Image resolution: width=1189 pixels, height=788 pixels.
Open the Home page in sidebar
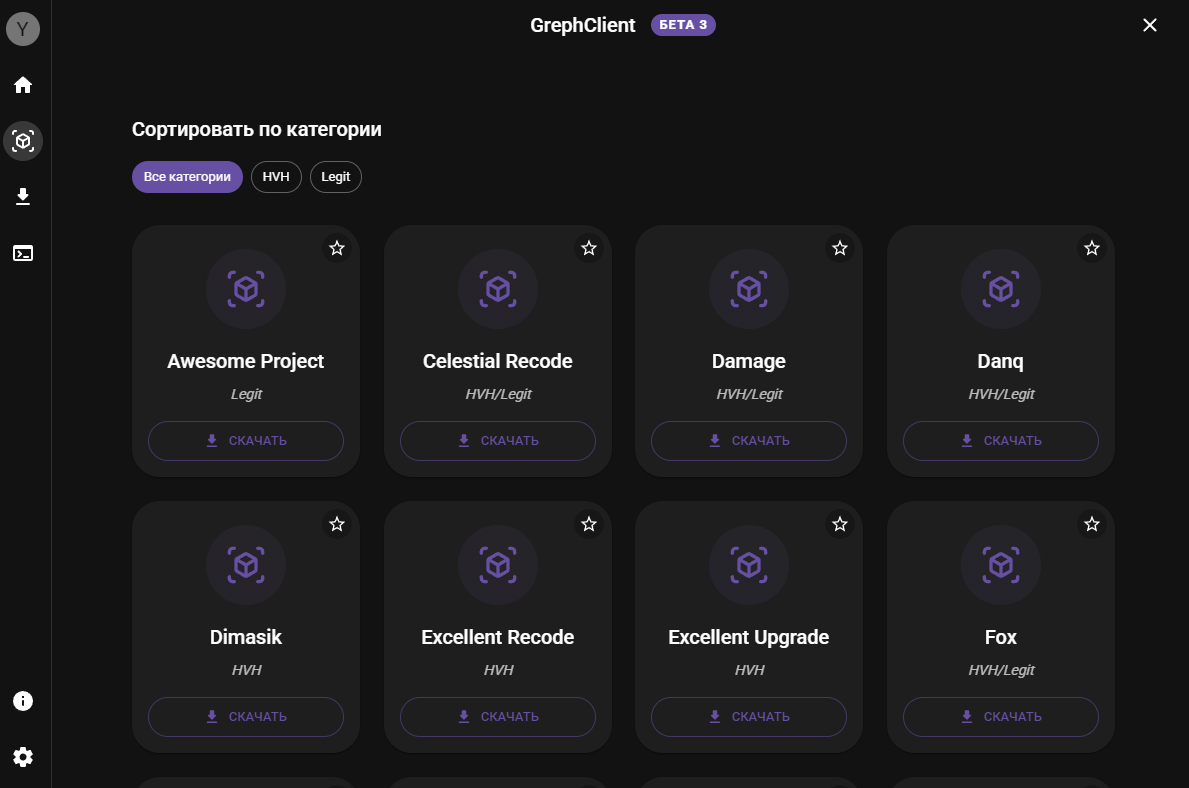[23, 85]
